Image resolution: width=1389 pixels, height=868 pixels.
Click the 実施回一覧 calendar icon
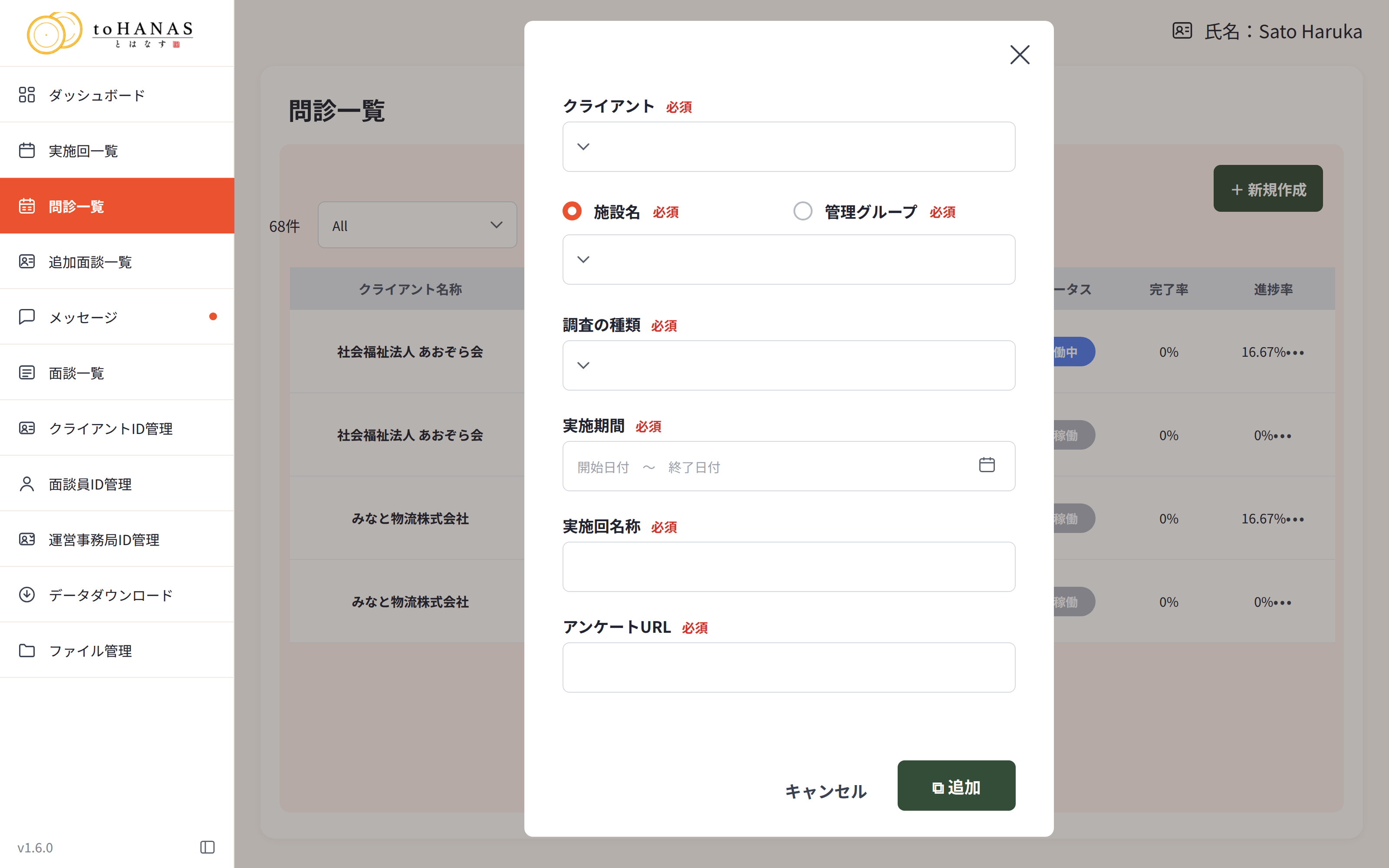pos(27,151)
